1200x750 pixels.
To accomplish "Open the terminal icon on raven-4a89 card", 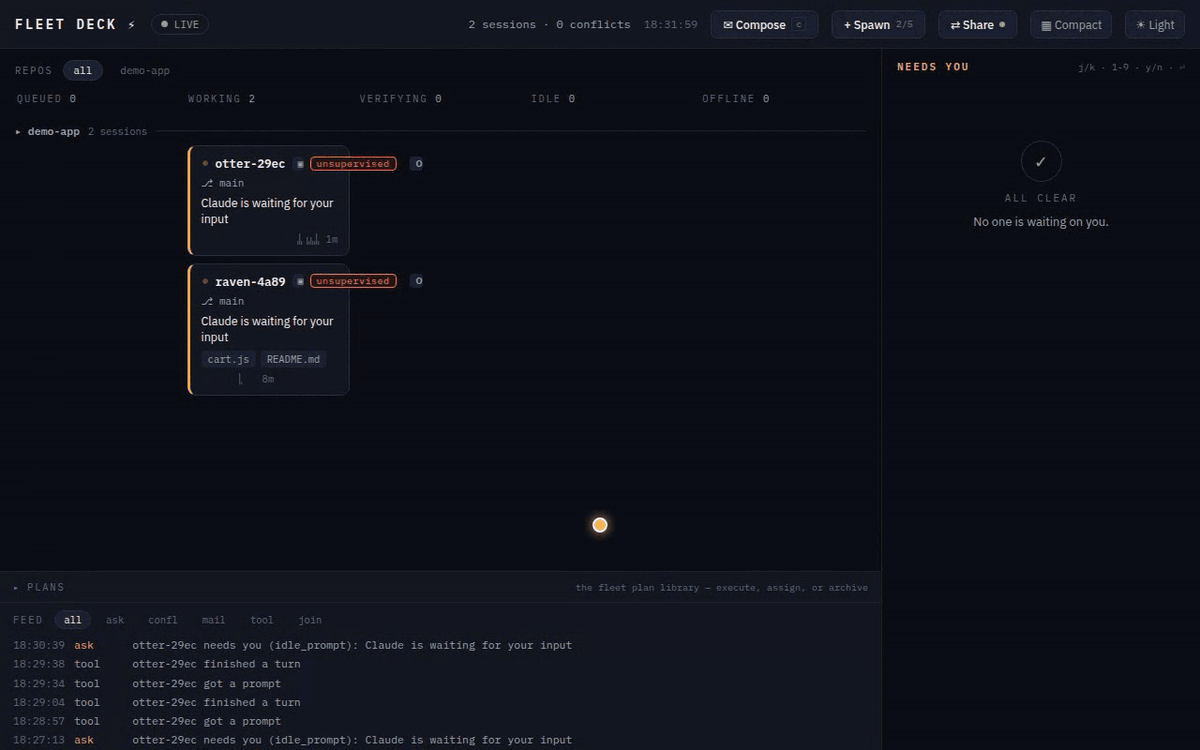I will (x=300, y=282).
